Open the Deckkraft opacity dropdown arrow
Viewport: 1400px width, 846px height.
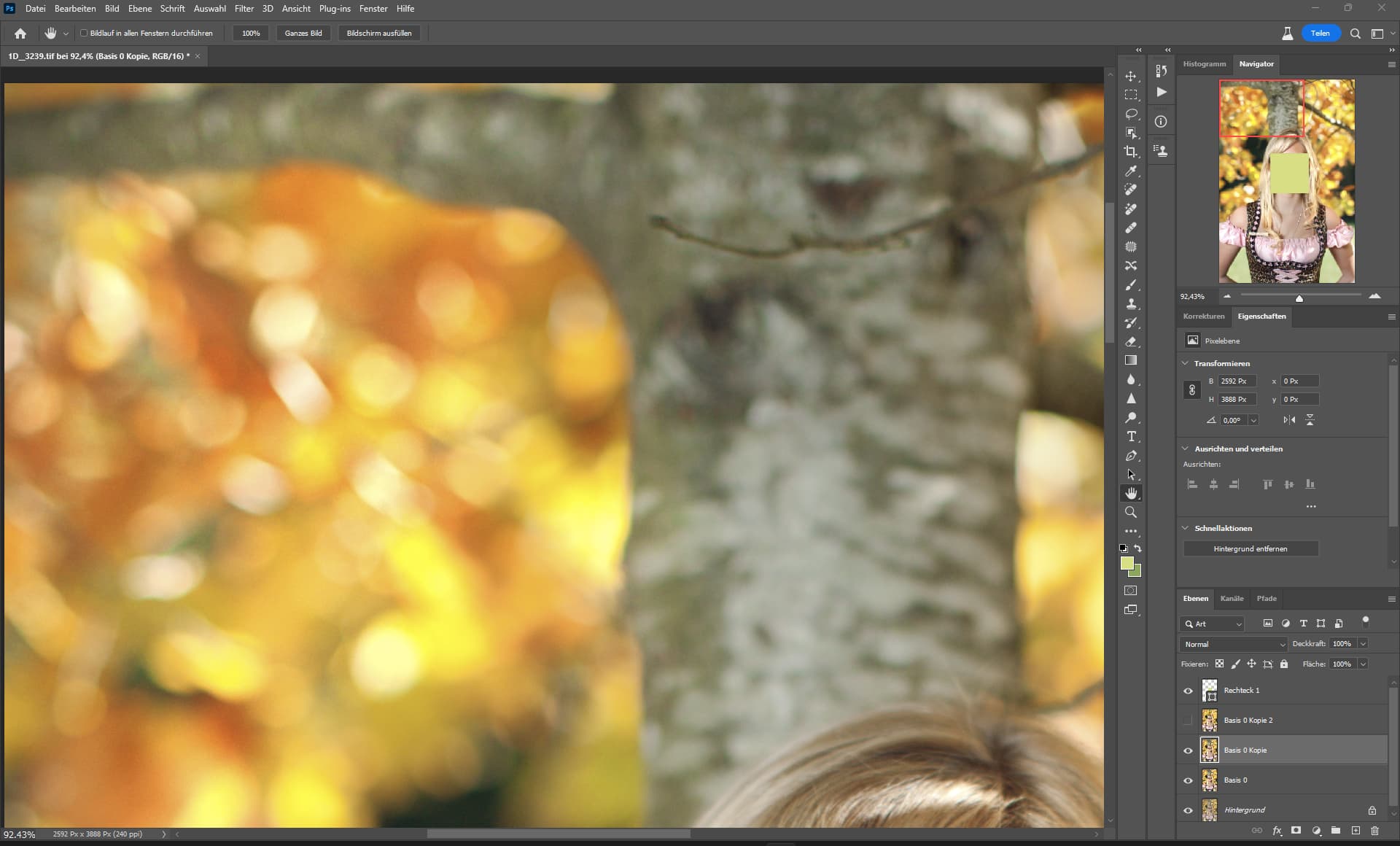point(1363,644)
